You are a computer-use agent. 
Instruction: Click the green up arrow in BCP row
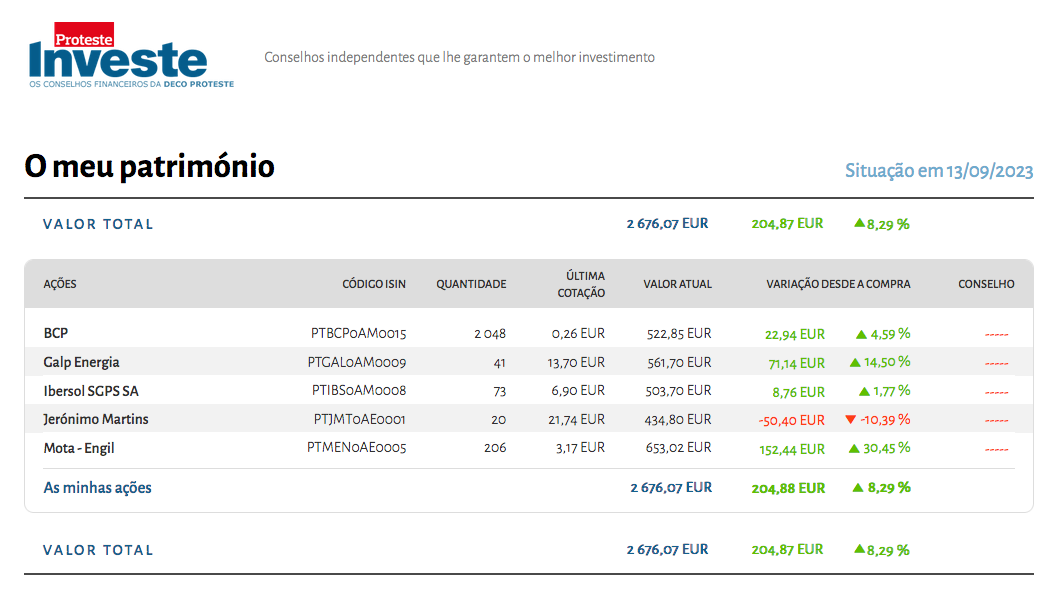(x=861, y=334)
